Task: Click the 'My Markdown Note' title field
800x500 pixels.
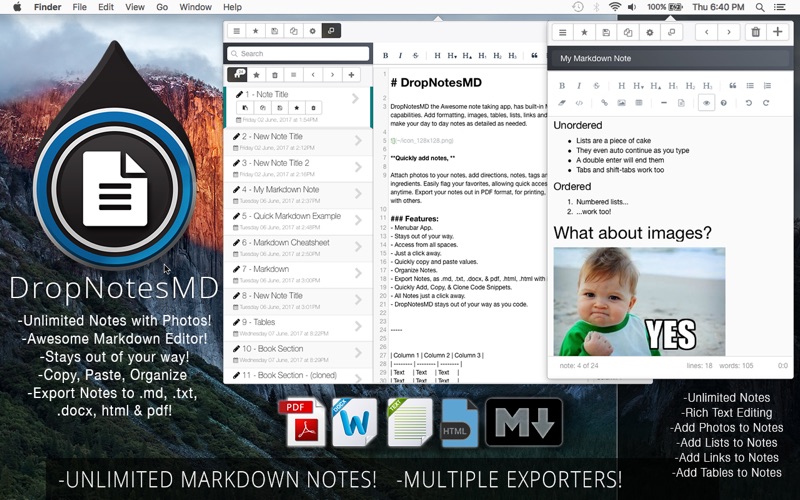Action: pyautogui.click(x=670, y=58)
